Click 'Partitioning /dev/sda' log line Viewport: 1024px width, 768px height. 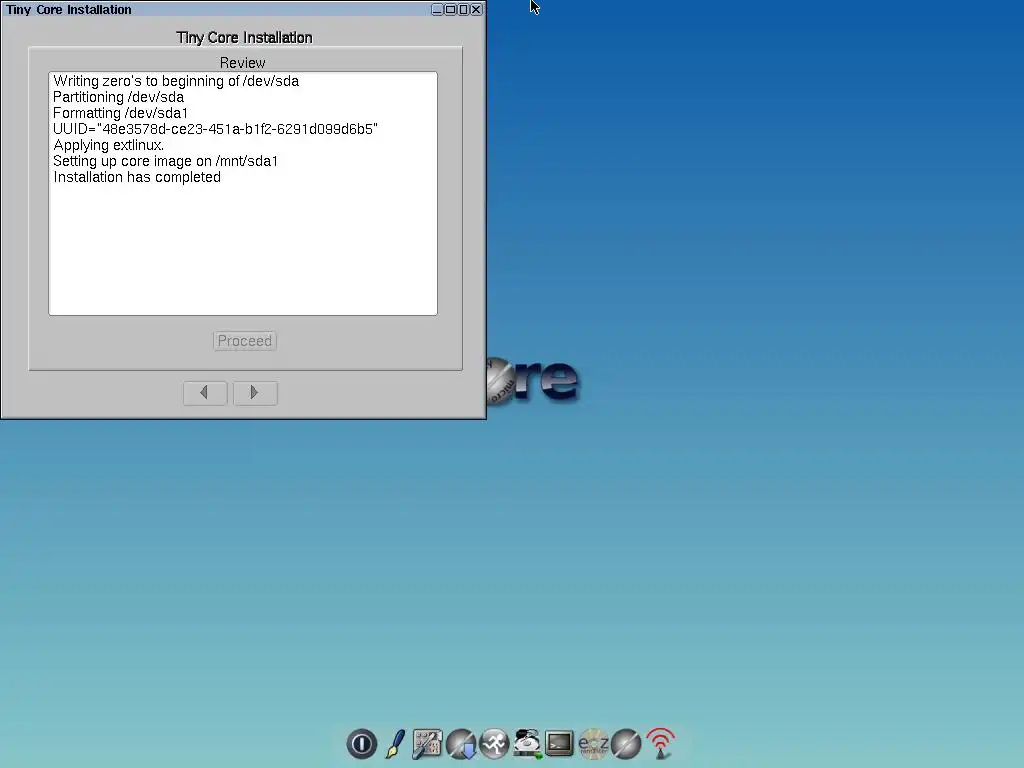pos(118,97)
